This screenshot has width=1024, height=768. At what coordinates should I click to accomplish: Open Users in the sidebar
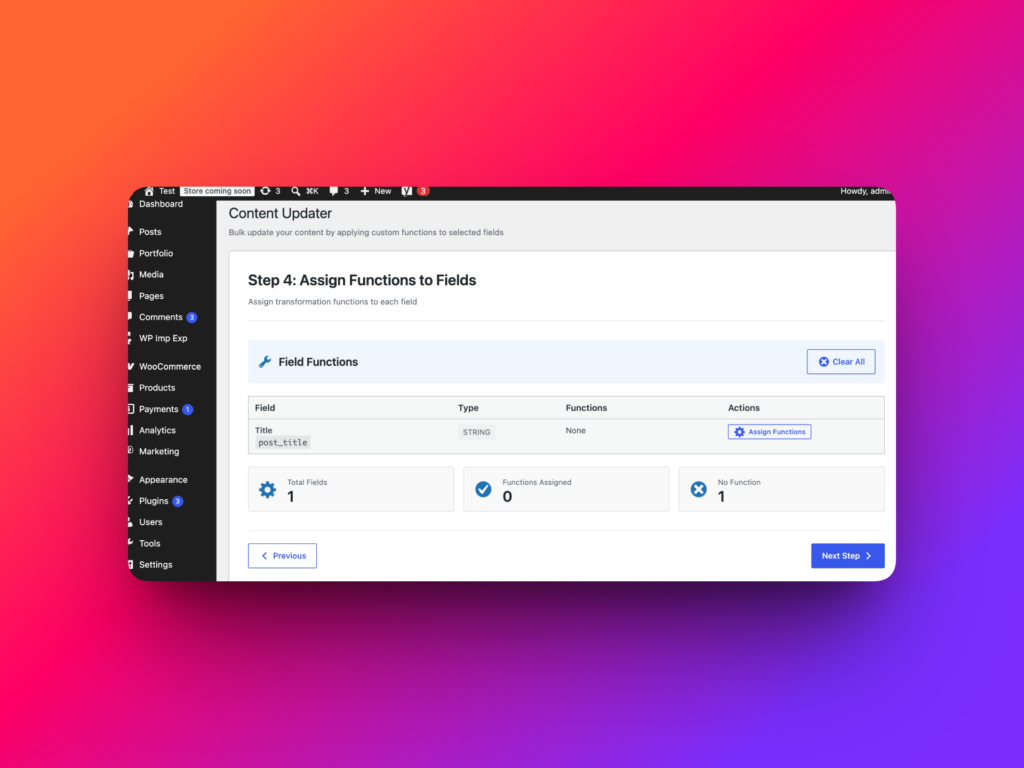point(150,522)
